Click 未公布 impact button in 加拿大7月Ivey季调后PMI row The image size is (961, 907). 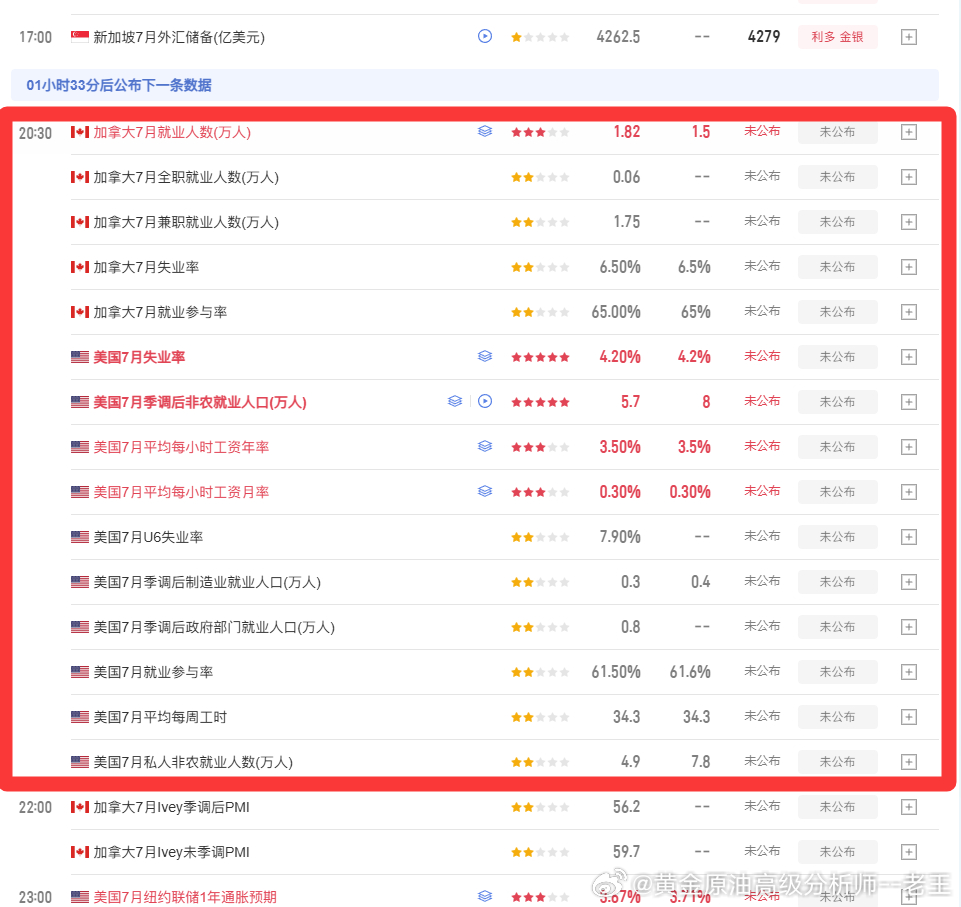837,807
